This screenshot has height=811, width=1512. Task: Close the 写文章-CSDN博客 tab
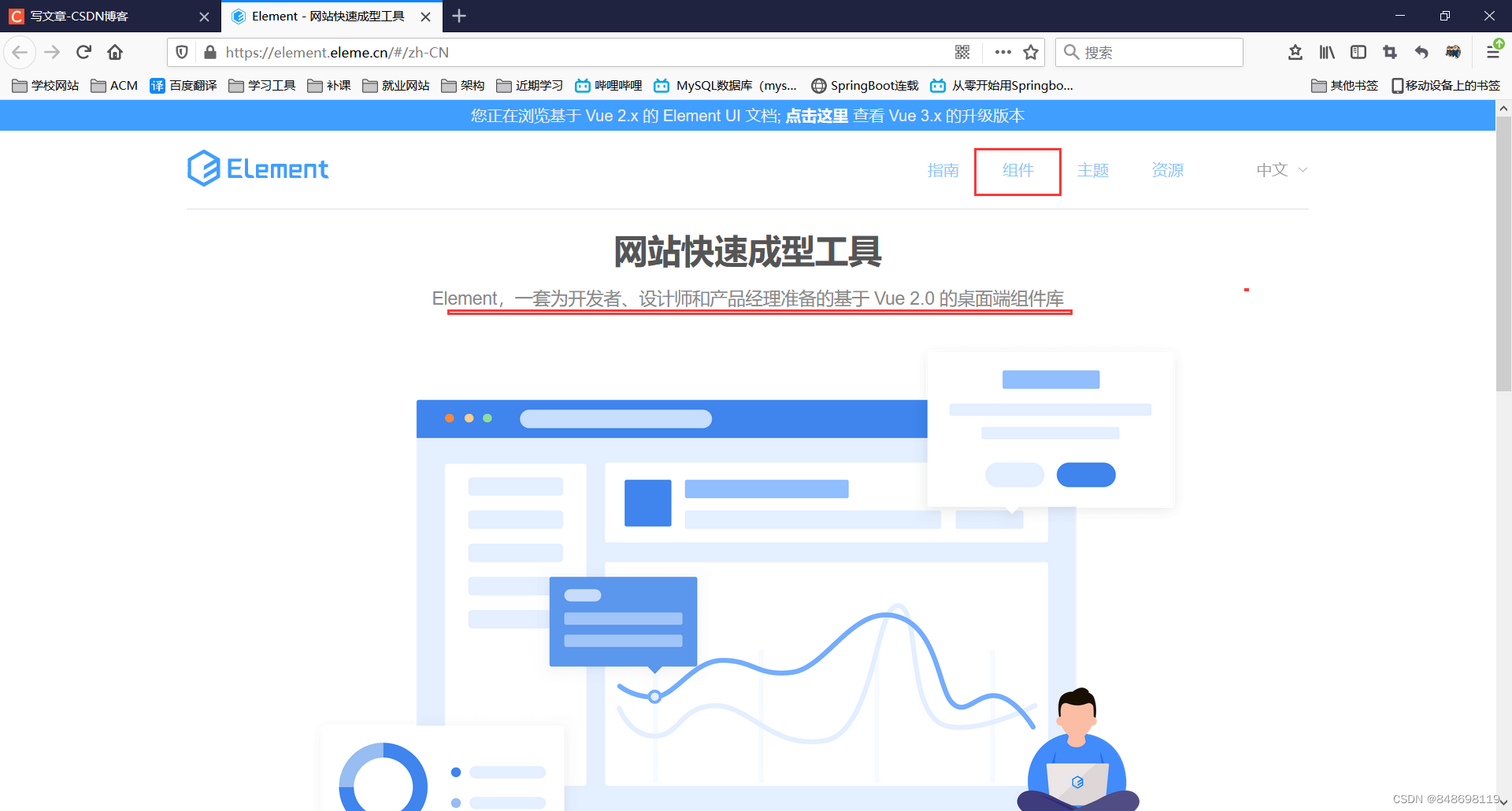coord(204,17)
